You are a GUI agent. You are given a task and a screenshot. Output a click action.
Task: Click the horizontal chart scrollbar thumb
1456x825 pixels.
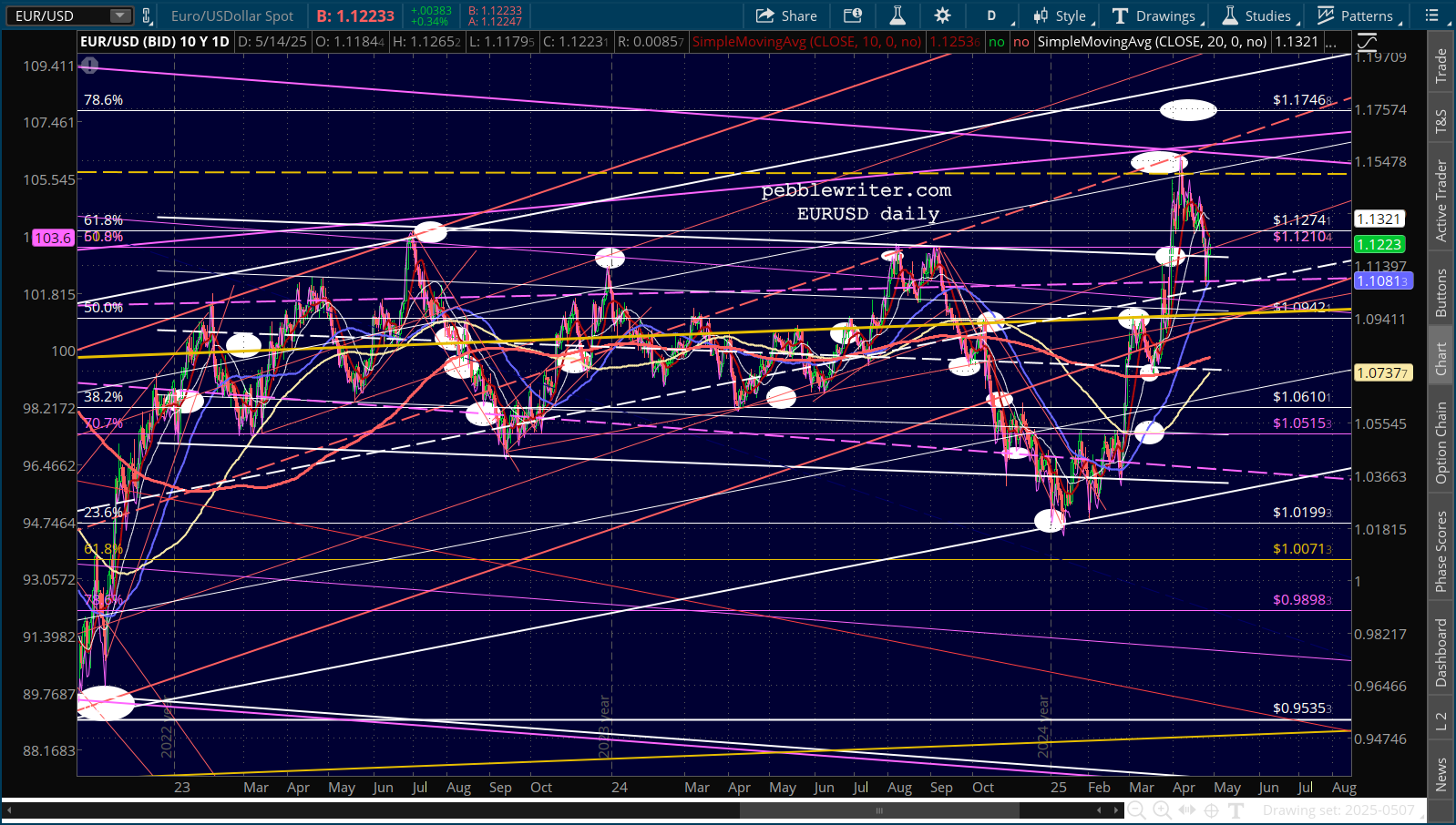[879, 810]
